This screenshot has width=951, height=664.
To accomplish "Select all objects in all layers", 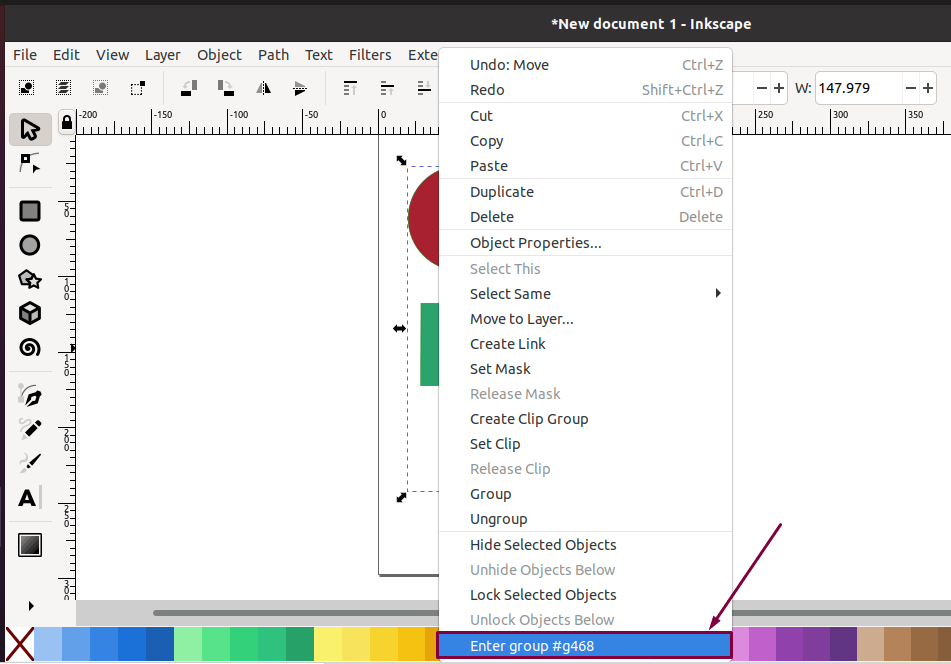I will click(62, 88).
